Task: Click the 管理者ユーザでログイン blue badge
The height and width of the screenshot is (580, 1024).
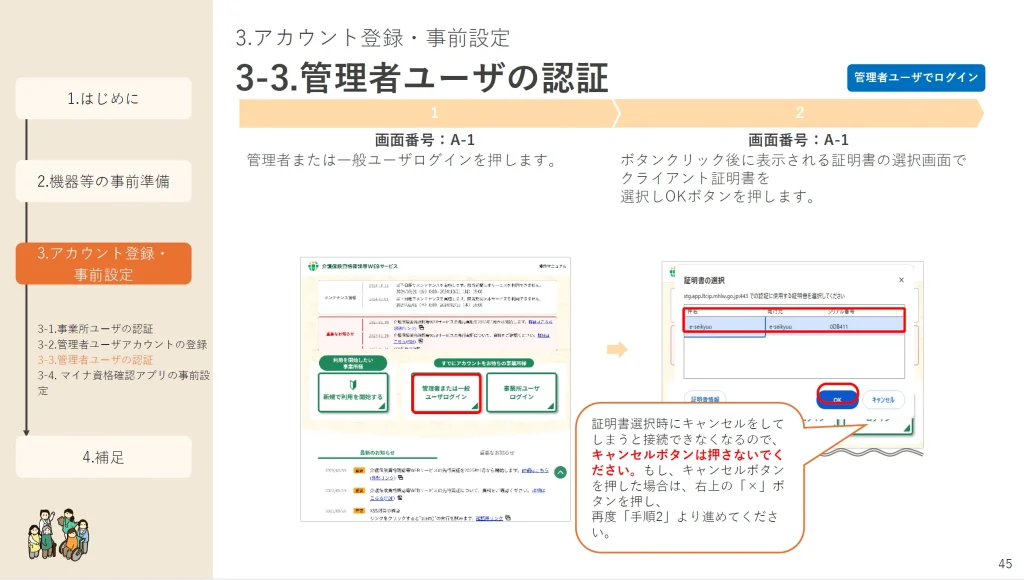Action: tap(915, 78)
